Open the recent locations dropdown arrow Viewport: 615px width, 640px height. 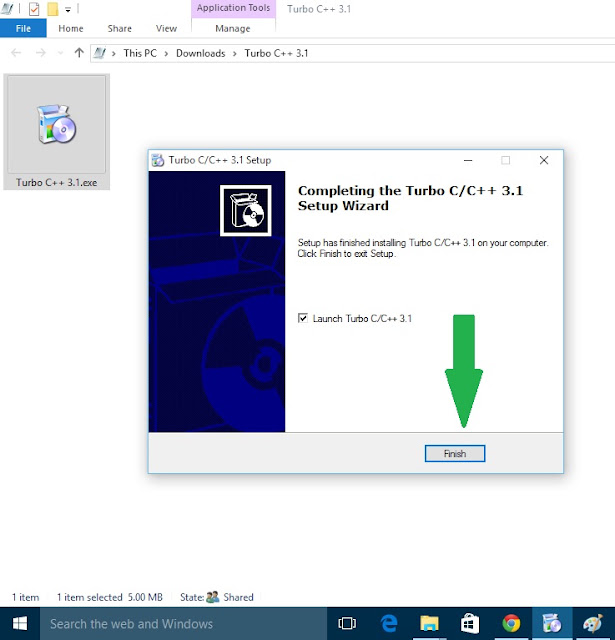[x=60, y=53]
